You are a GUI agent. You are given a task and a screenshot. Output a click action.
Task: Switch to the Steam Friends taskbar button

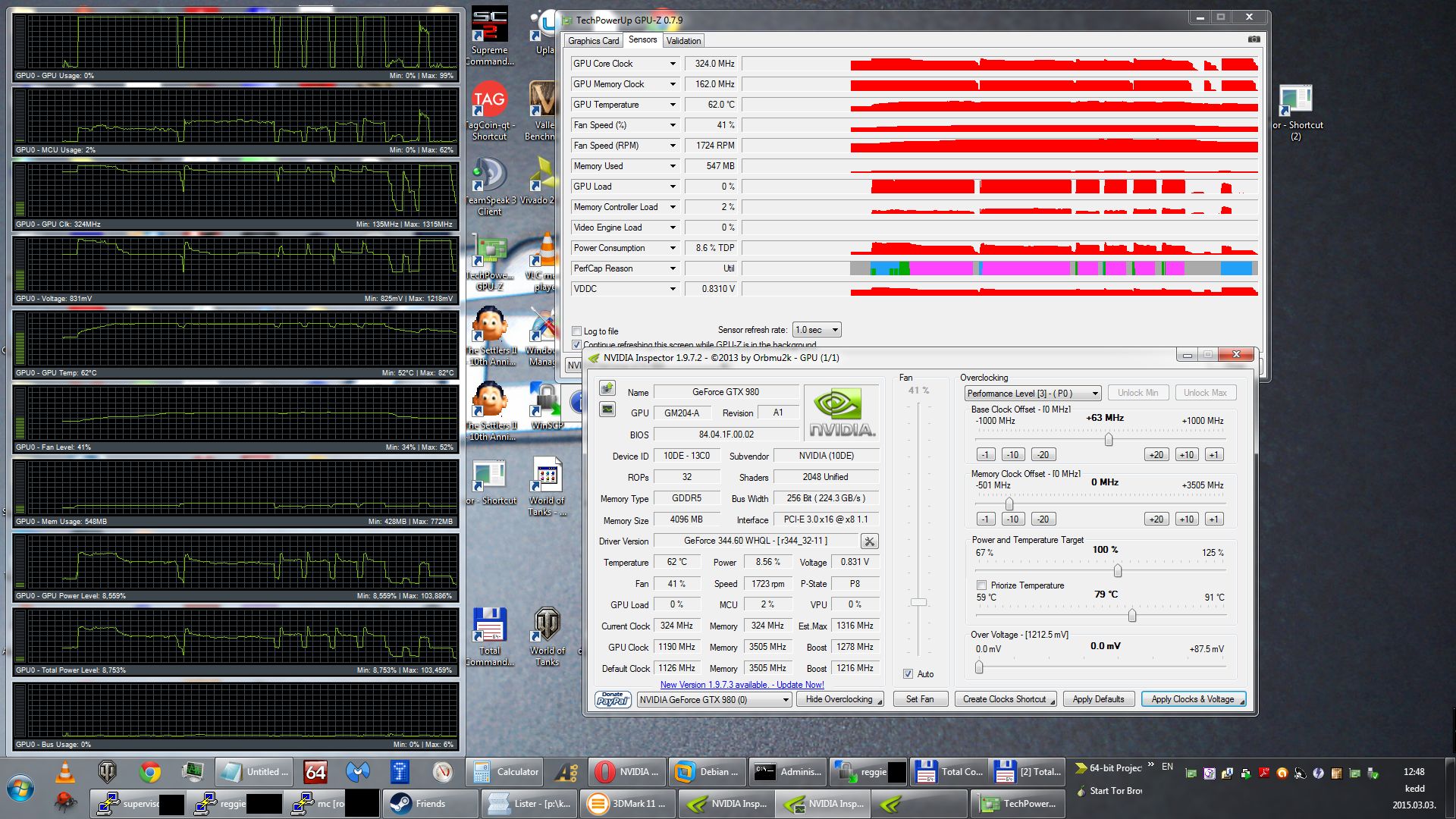pyautogui.click(x=431, y=804)
